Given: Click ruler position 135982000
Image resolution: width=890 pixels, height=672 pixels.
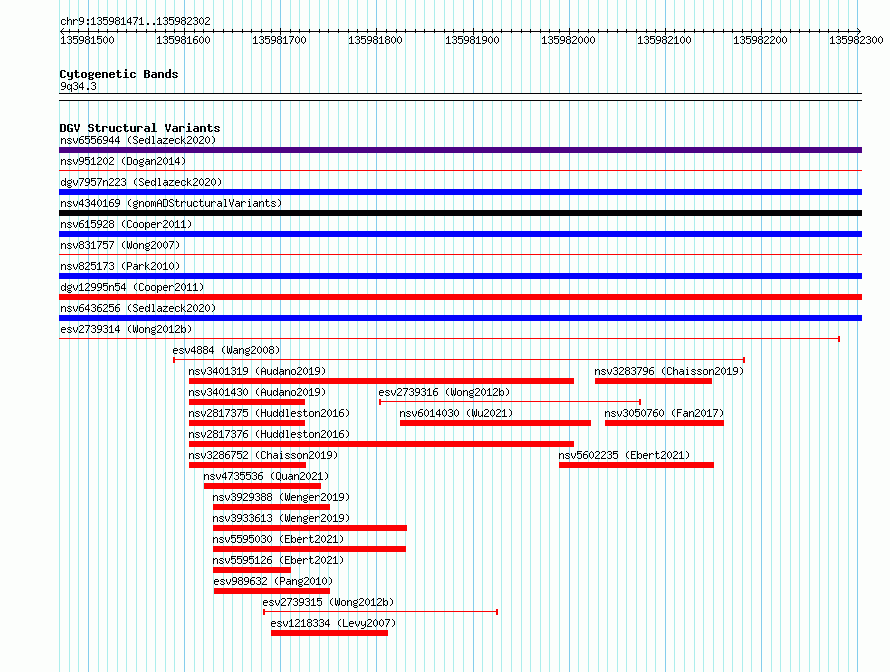Looking at the screenshot, I should 568,40.
